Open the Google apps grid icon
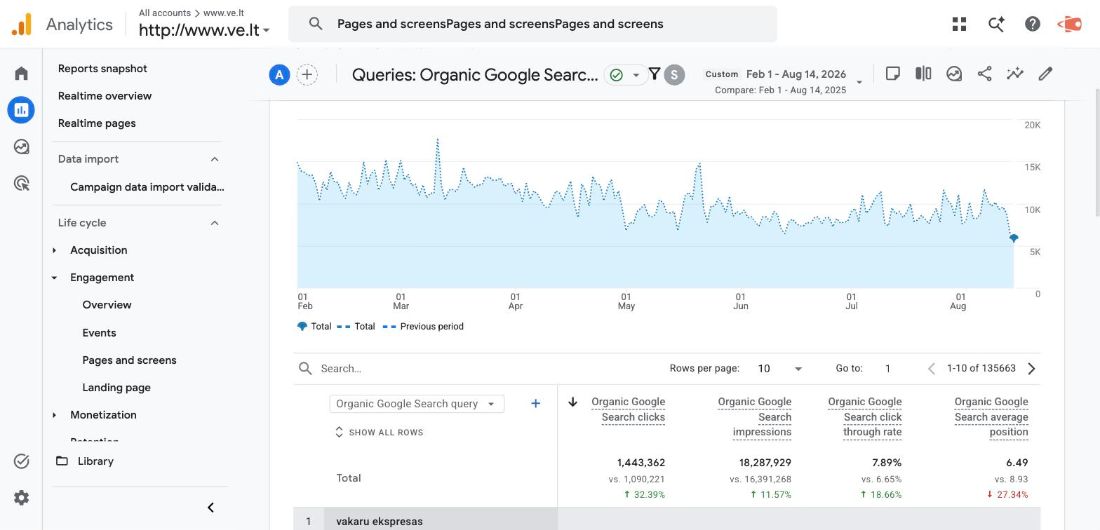The image size is (1100, 530). pyautogui.click(x=959, y=24)
